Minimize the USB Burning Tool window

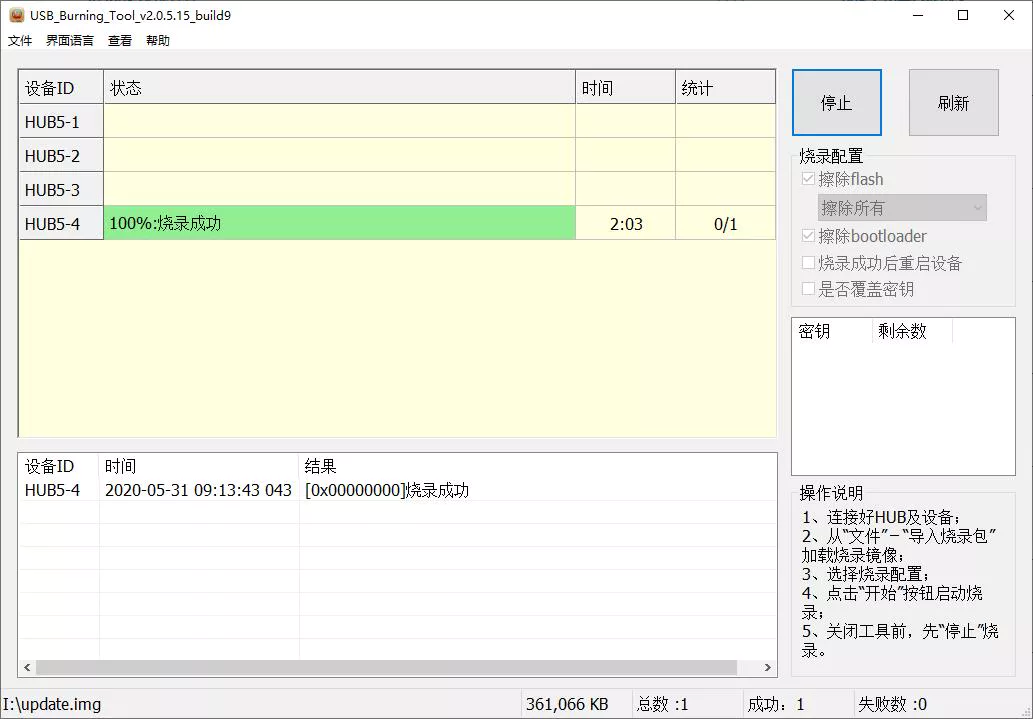click(919, 15)
